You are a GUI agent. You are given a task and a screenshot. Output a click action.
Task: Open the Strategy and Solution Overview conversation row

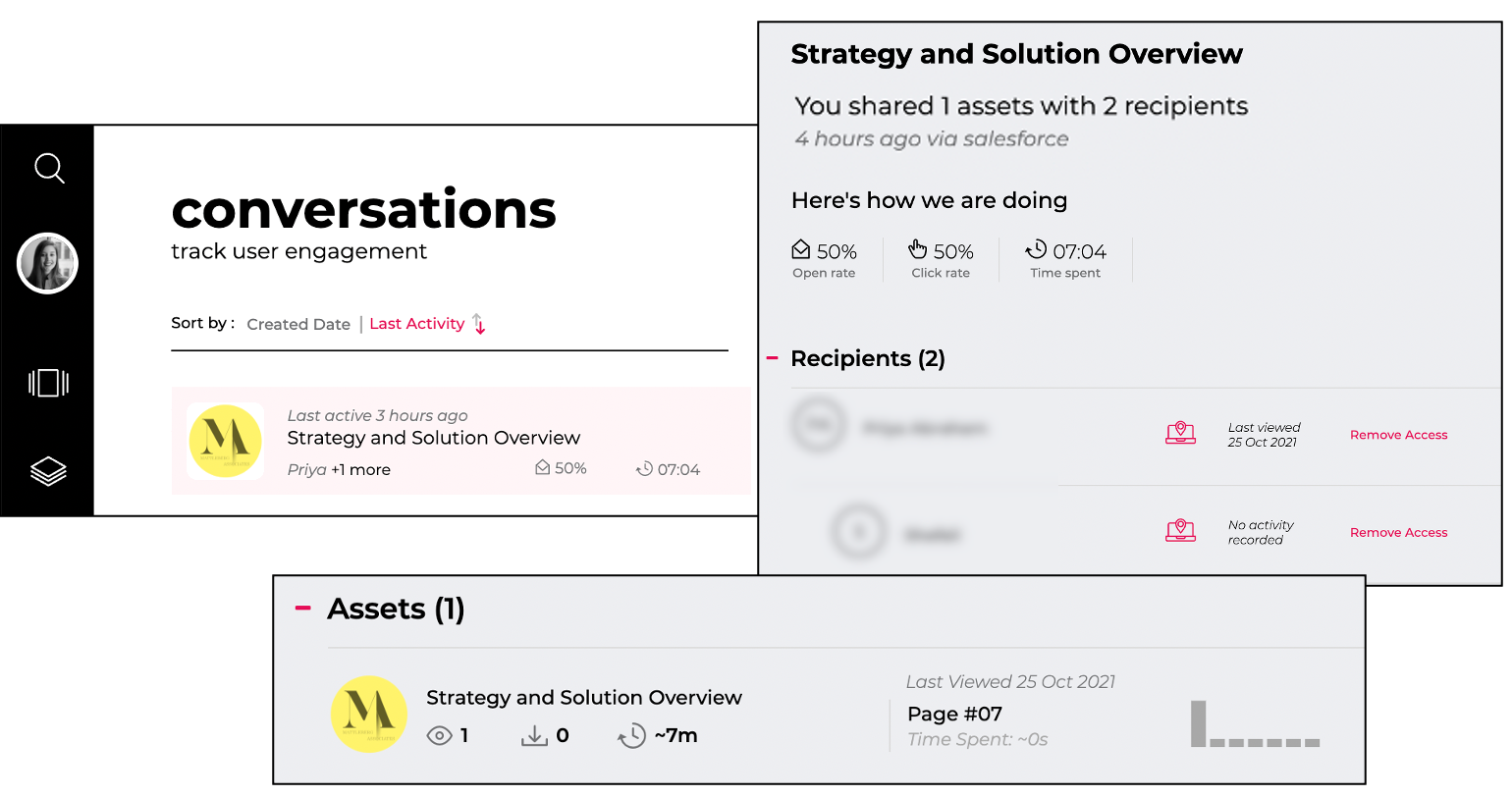(460, 441)
